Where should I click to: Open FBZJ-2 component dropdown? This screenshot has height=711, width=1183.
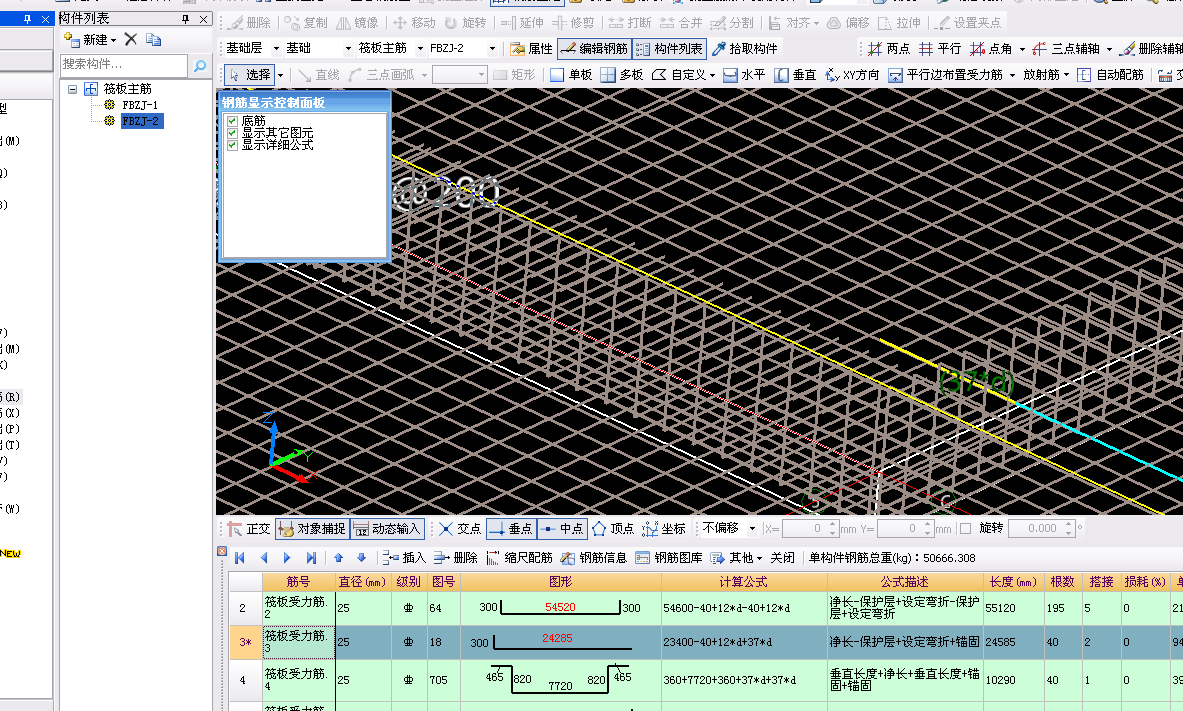click(492, 48)
